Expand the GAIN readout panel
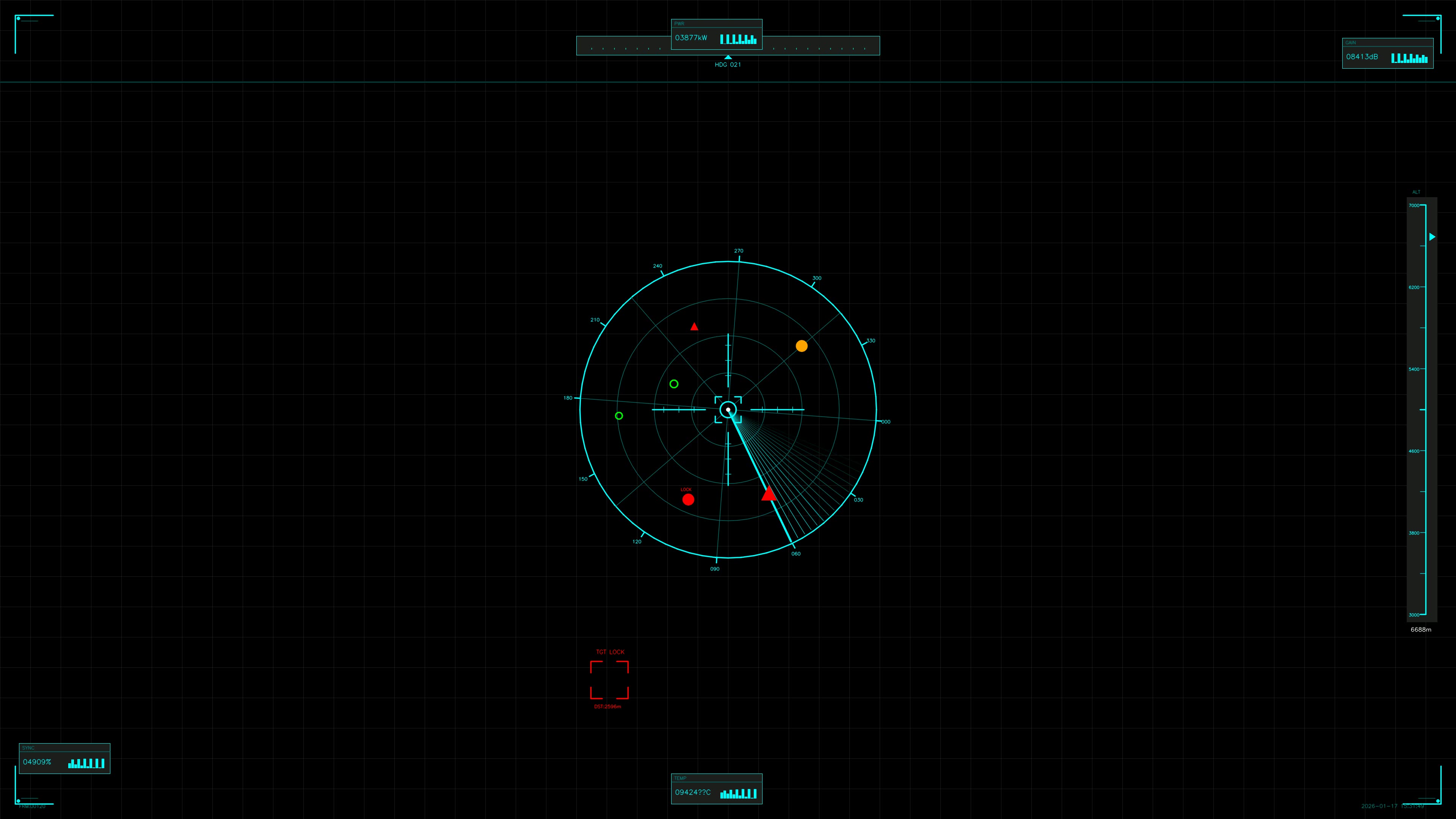This screenshot has width=1456, height=819. [x=1388, y=54]
